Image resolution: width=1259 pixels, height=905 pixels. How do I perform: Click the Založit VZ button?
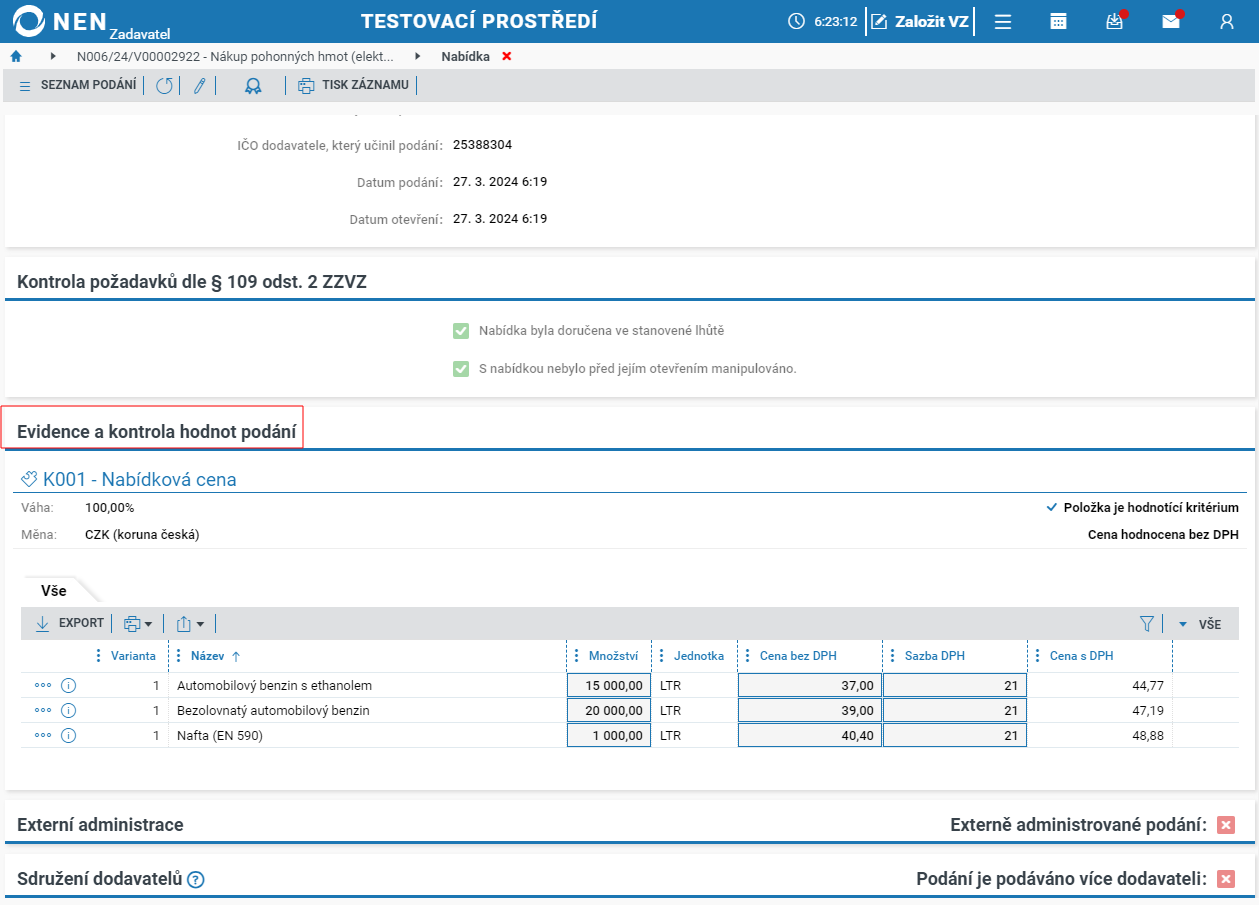pos(920,21)
